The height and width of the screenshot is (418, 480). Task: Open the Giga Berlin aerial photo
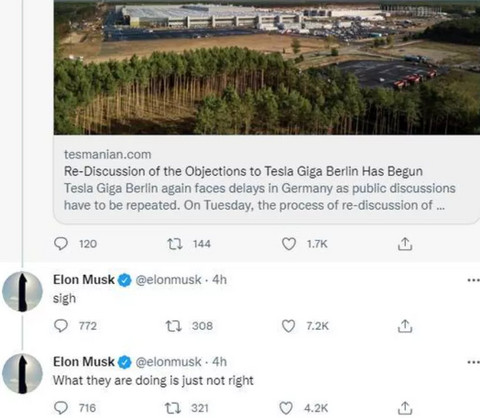pyautogui.click(x=267, y=67)
